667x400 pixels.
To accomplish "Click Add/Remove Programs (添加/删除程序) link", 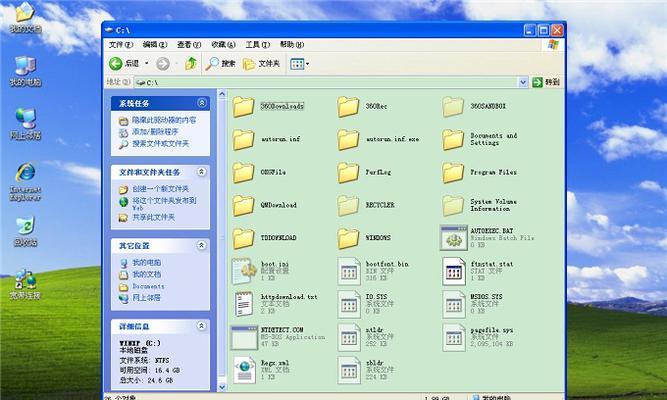I will [155, 132].
